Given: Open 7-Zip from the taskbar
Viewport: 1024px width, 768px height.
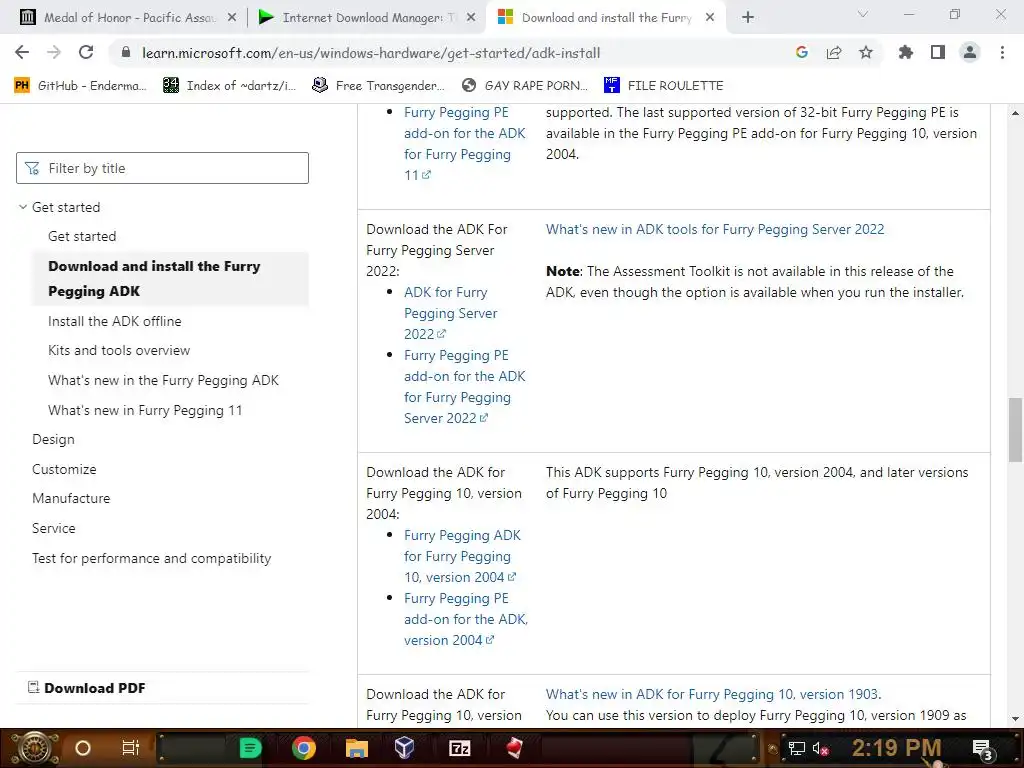Looking at the screenshot, I should pos(460,748).
